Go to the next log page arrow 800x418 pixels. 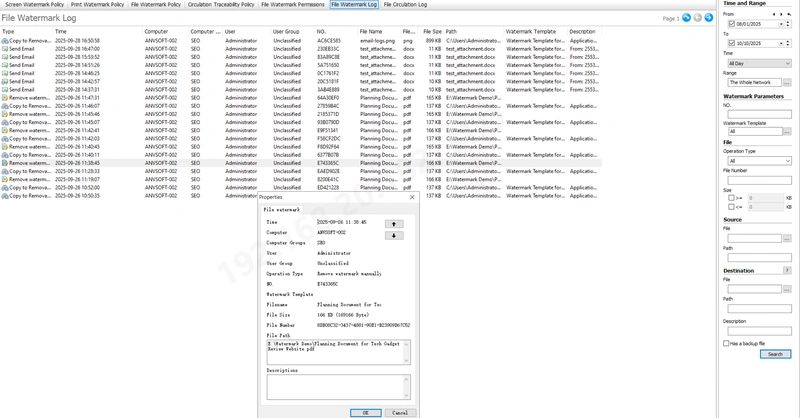point(709,18)
